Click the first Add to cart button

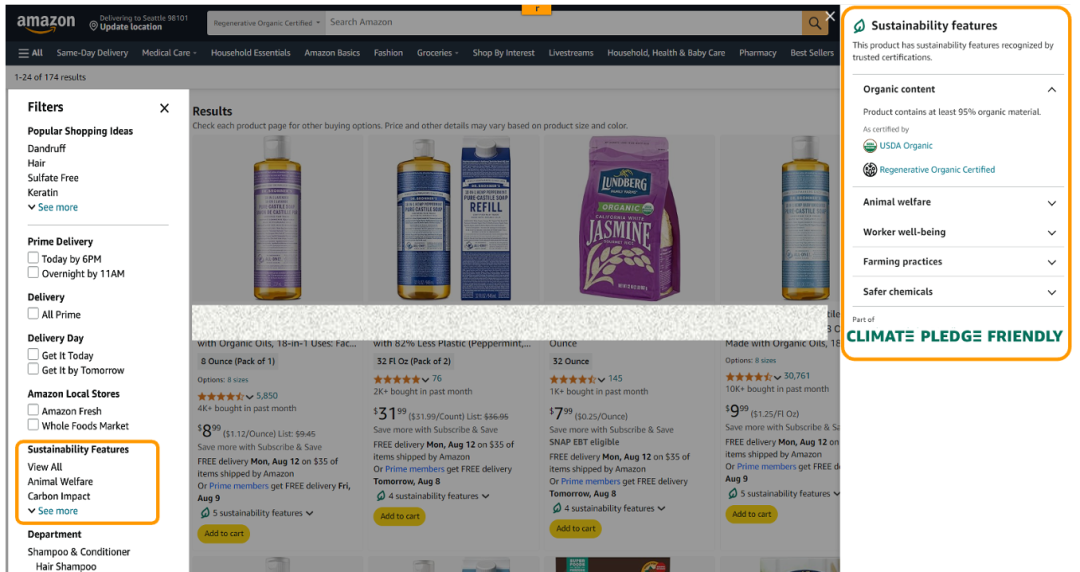tap(224, 533)
